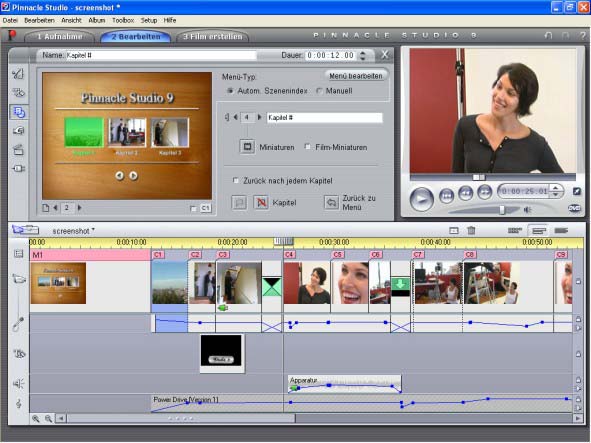The image size is (591, 443).
Task: Select the video effects plug tool
Action: click(x=18, y=169)
